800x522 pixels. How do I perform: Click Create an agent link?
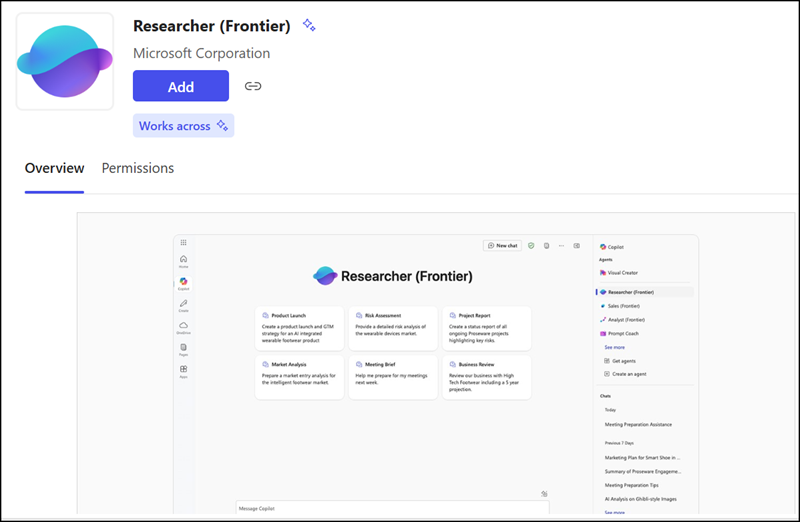point(626,374)
